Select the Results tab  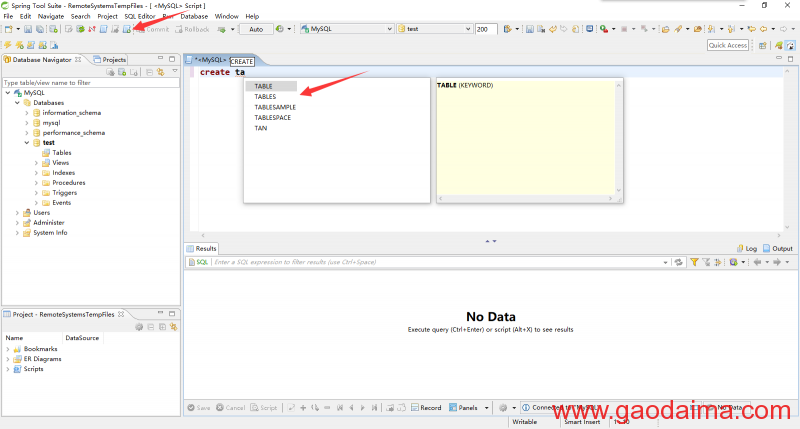coord(202,248)
